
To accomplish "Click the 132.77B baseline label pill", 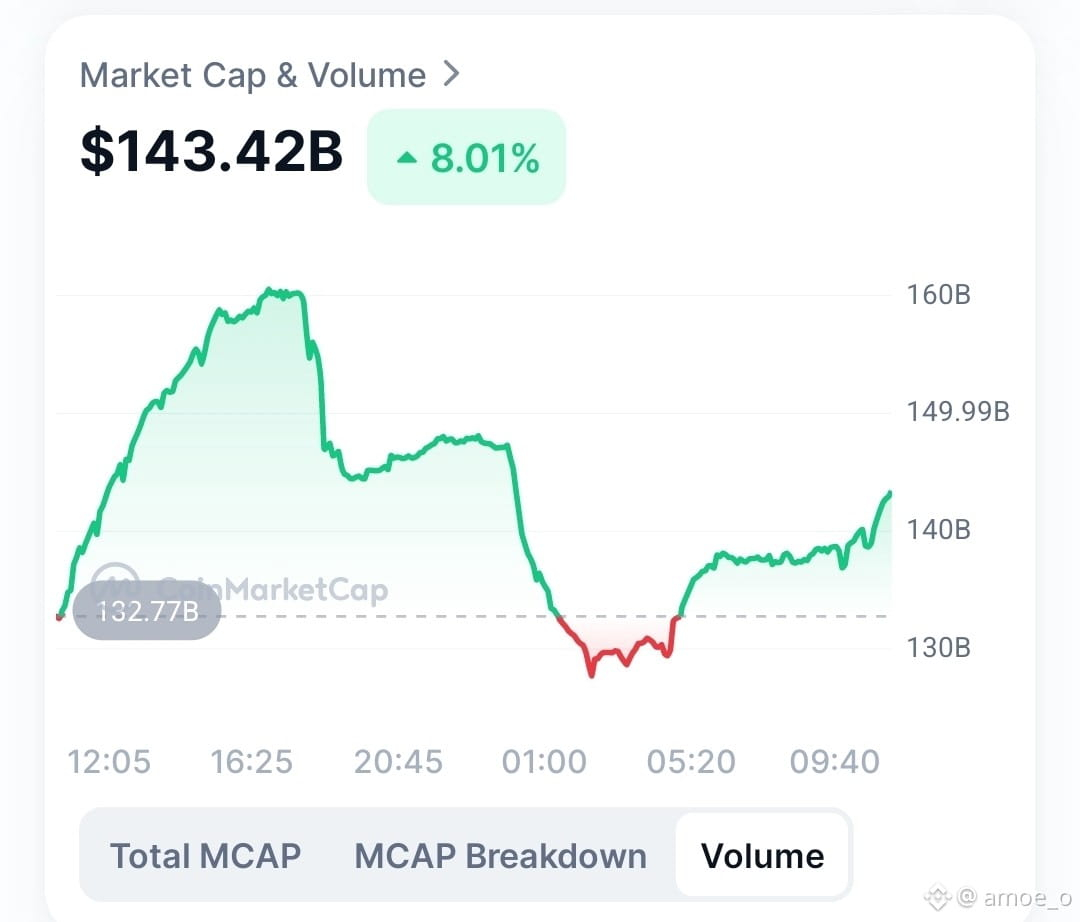I will (x=147, y=611).
